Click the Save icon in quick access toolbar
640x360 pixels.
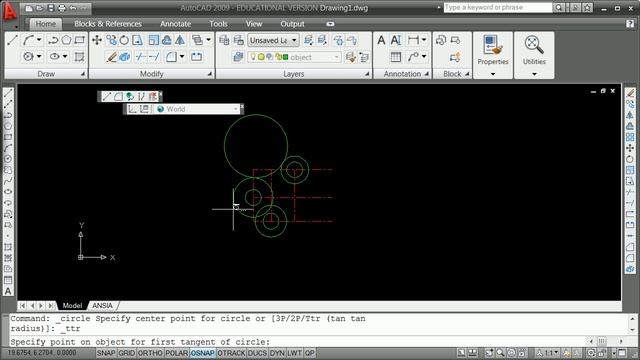[51, 8]
